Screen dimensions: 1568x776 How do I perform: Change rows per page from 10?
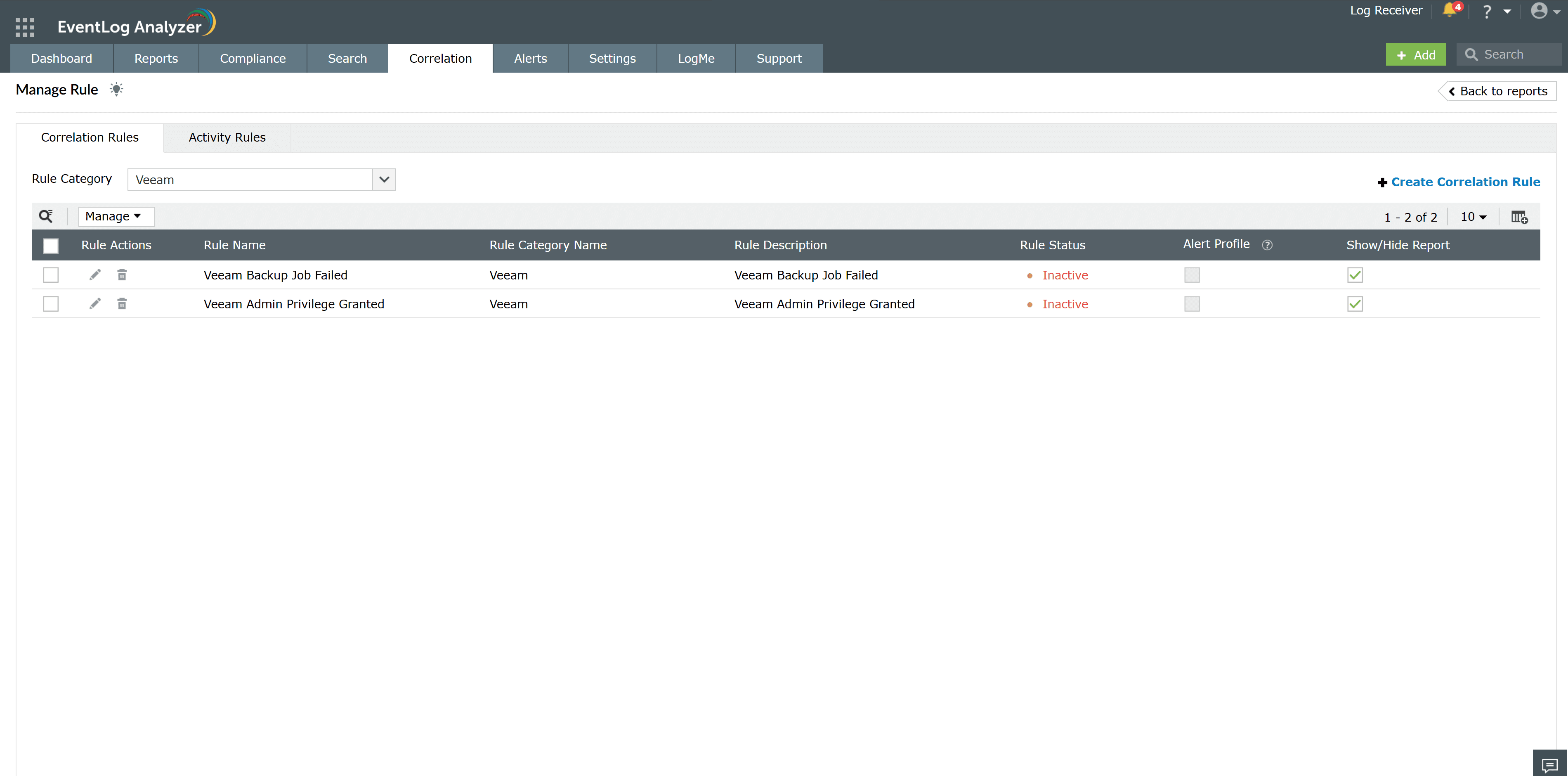pos(1473,217)
